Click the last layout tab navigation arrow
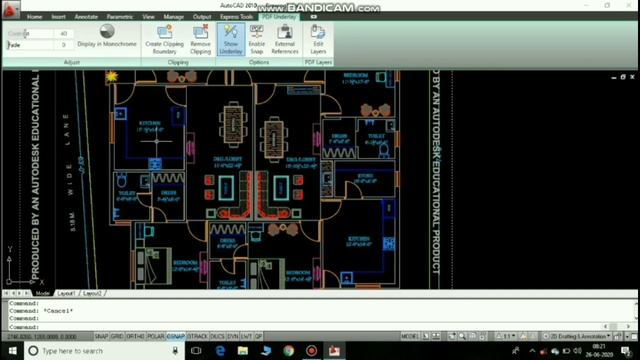Image resolution: width=640 pixels, height=360 pixels. coord(27,293)
